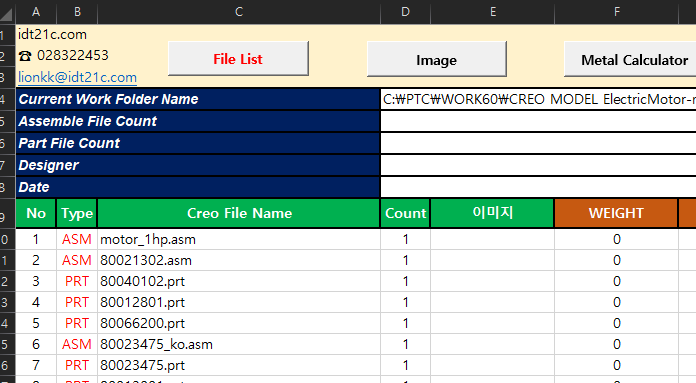Click the empty image cell for motor_1hp.asm

click(x=493, y=239)
